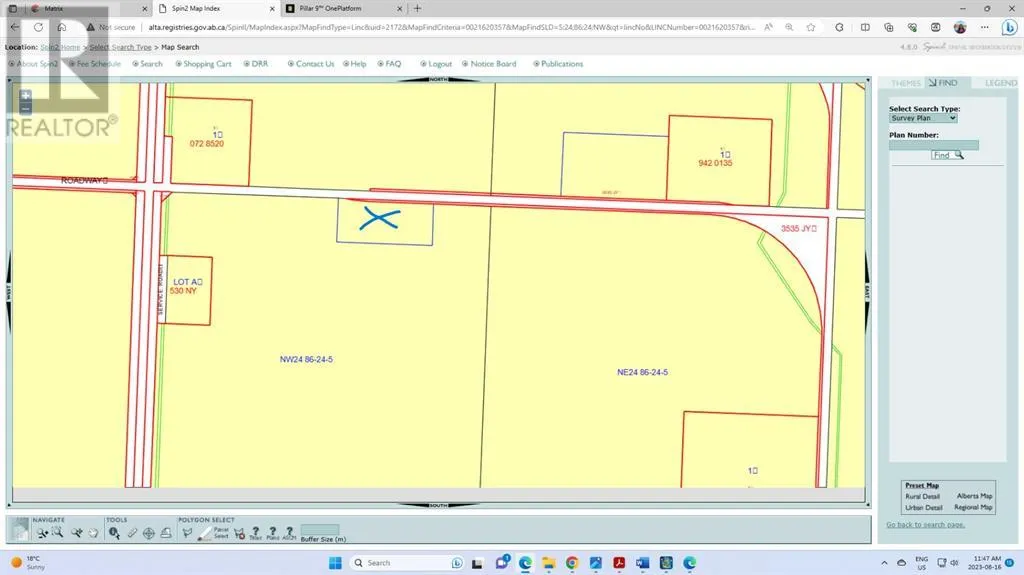The width and height of the screenshot is (1024, 575).
Task: Click the Find magnifier button
Action: (947, 155)
